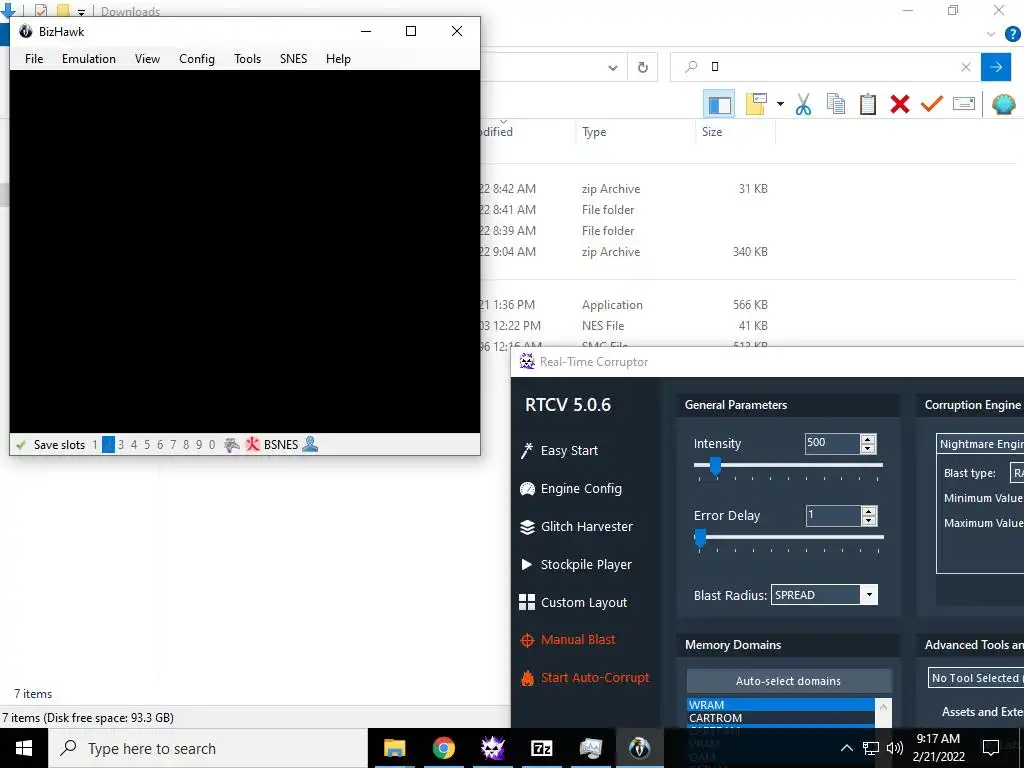Viewport: 1024px width, 768px height.
Task: Select save slot 7 in BizHawk
Action: coord(173,445)
